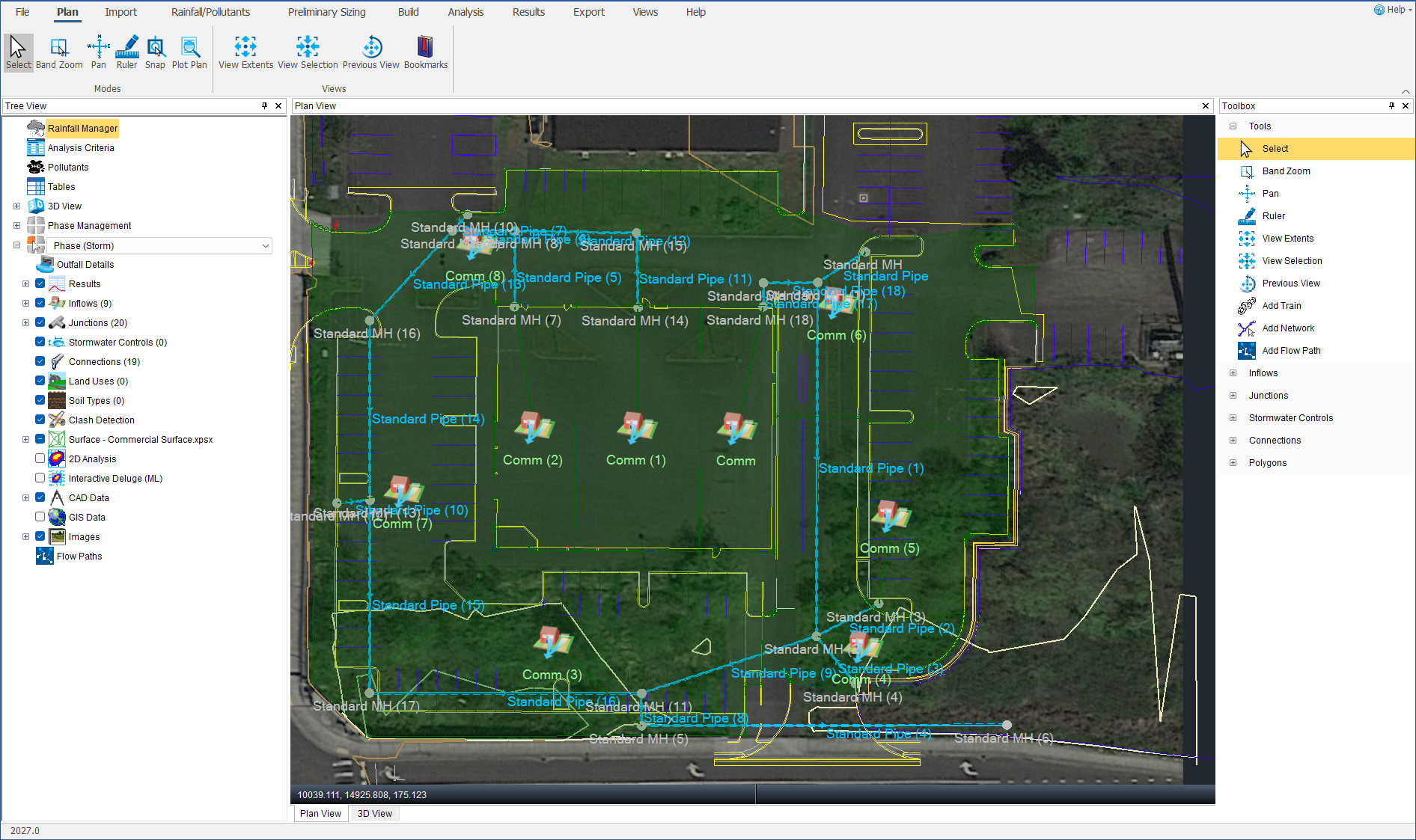Open Rainfall Manager in tree
1416x840 pixels.
tap(82, 129)
